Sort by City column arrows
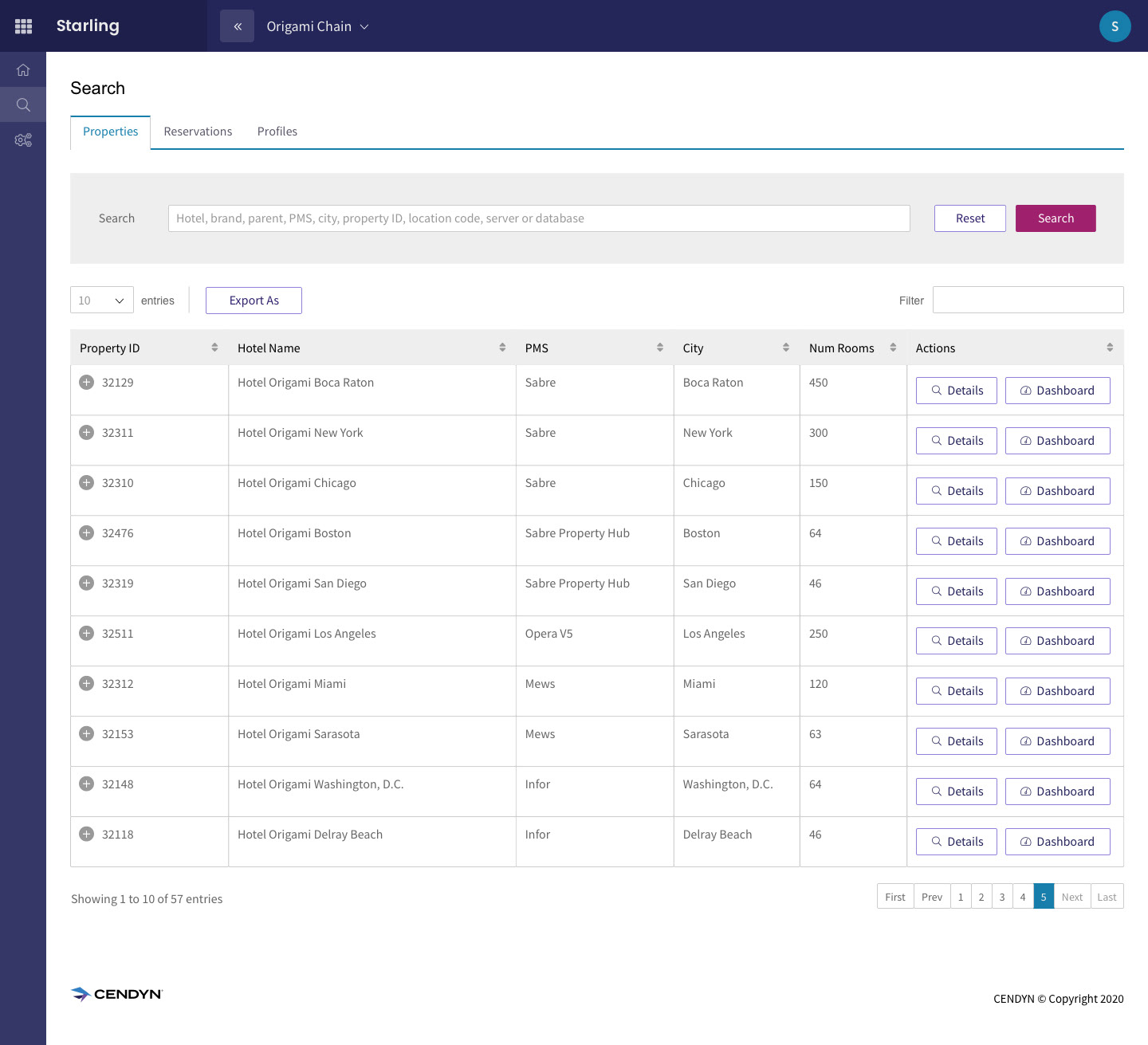Viewport: 1148px width, 1045px height. tap(786, 348)
